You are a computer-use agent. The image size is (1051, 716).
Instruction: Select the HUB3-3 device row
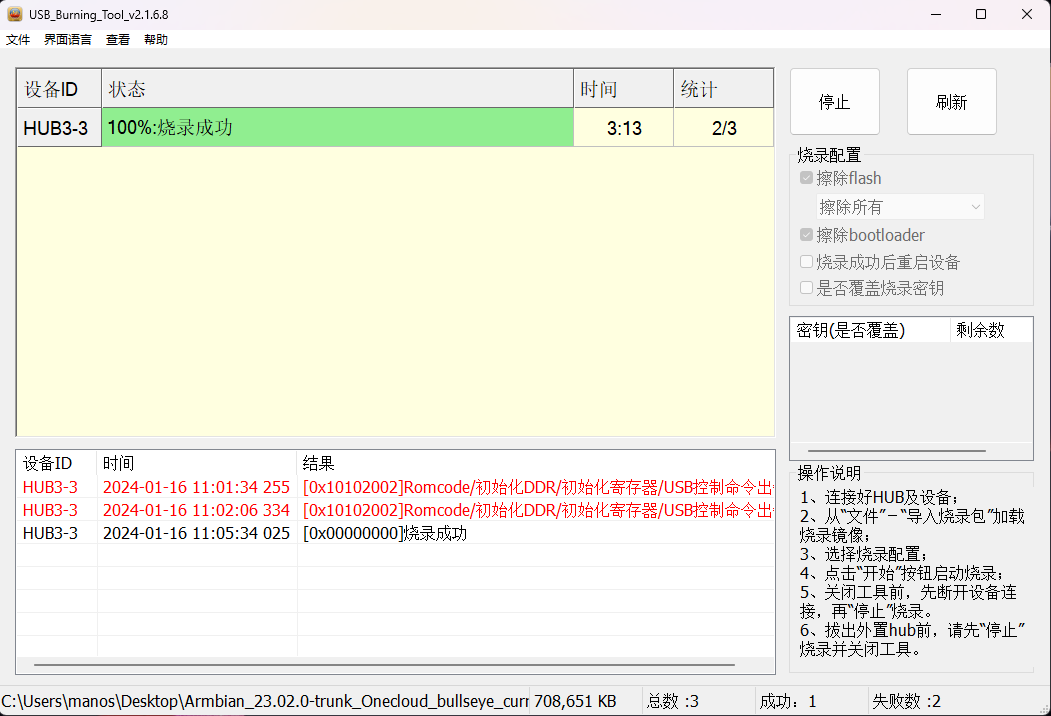[x=58, y=128]
